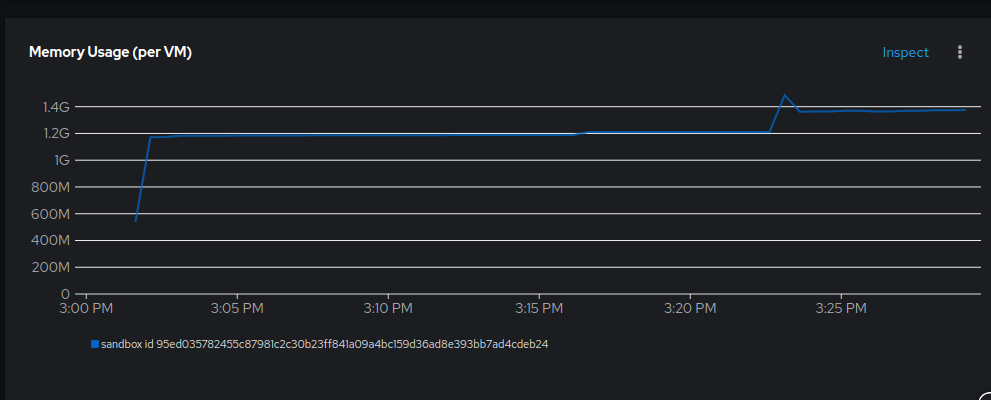Image resolution: width=991 pixels, height=400 pixels.
Task: Click the line's lowest starting point
Action: (x=136, y=220)
